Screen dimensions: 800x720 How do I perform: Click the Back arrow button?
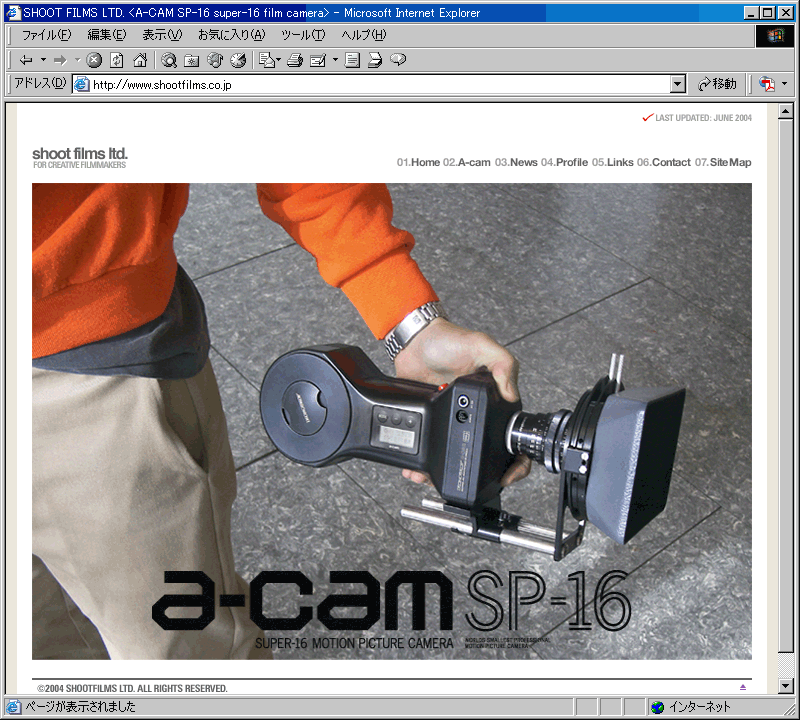click(x=26, y=60)
